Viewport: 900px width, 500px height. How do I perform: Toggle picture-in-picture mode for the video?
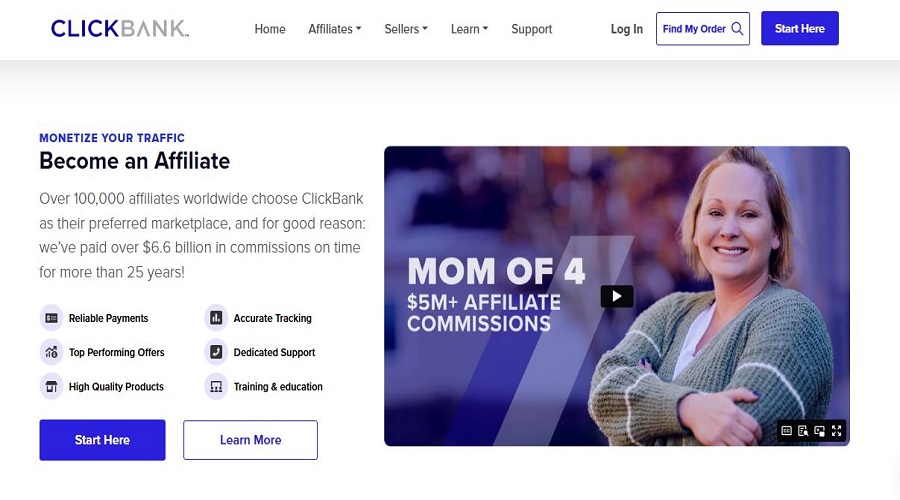click(x=820, y=431)
